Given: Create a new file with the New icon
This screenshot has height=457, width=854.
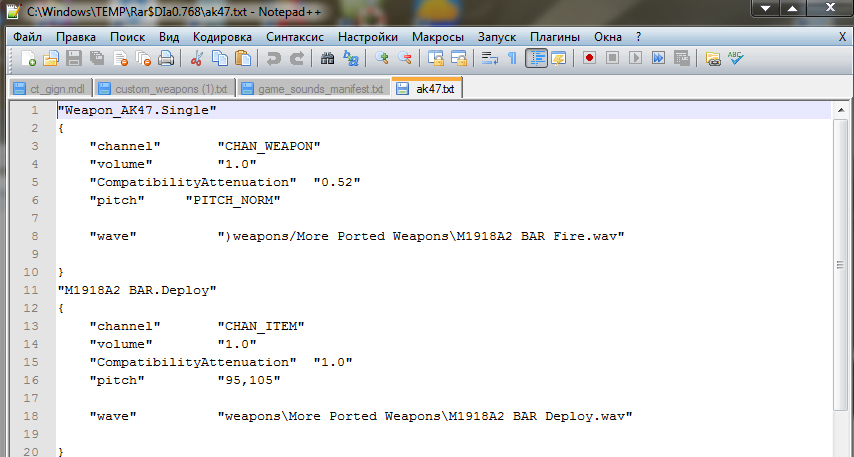Looking at the screenshot, I should pos(28,58).
